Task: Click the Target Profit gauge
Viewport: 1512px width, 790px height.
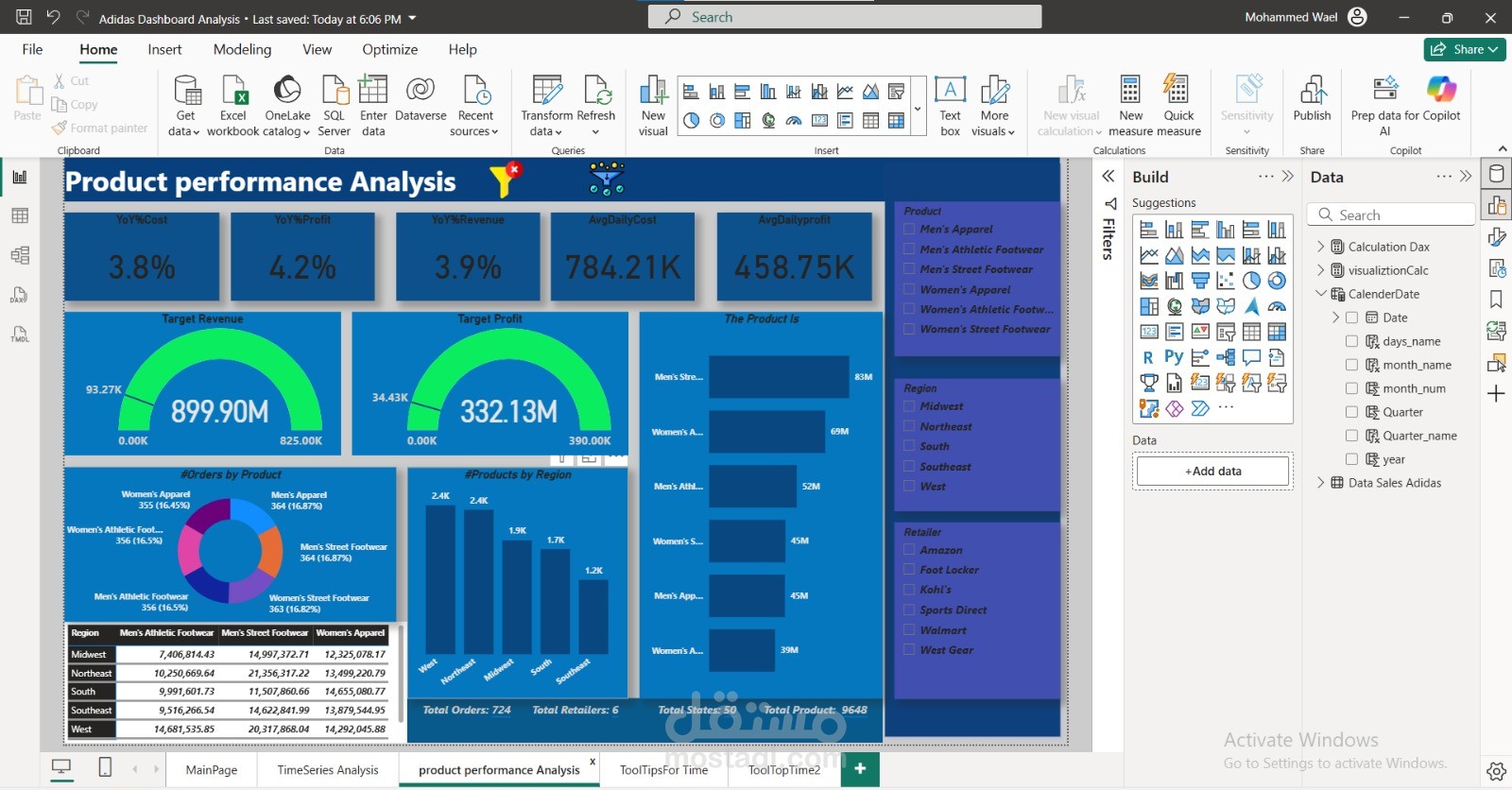Action: [490, 384]
